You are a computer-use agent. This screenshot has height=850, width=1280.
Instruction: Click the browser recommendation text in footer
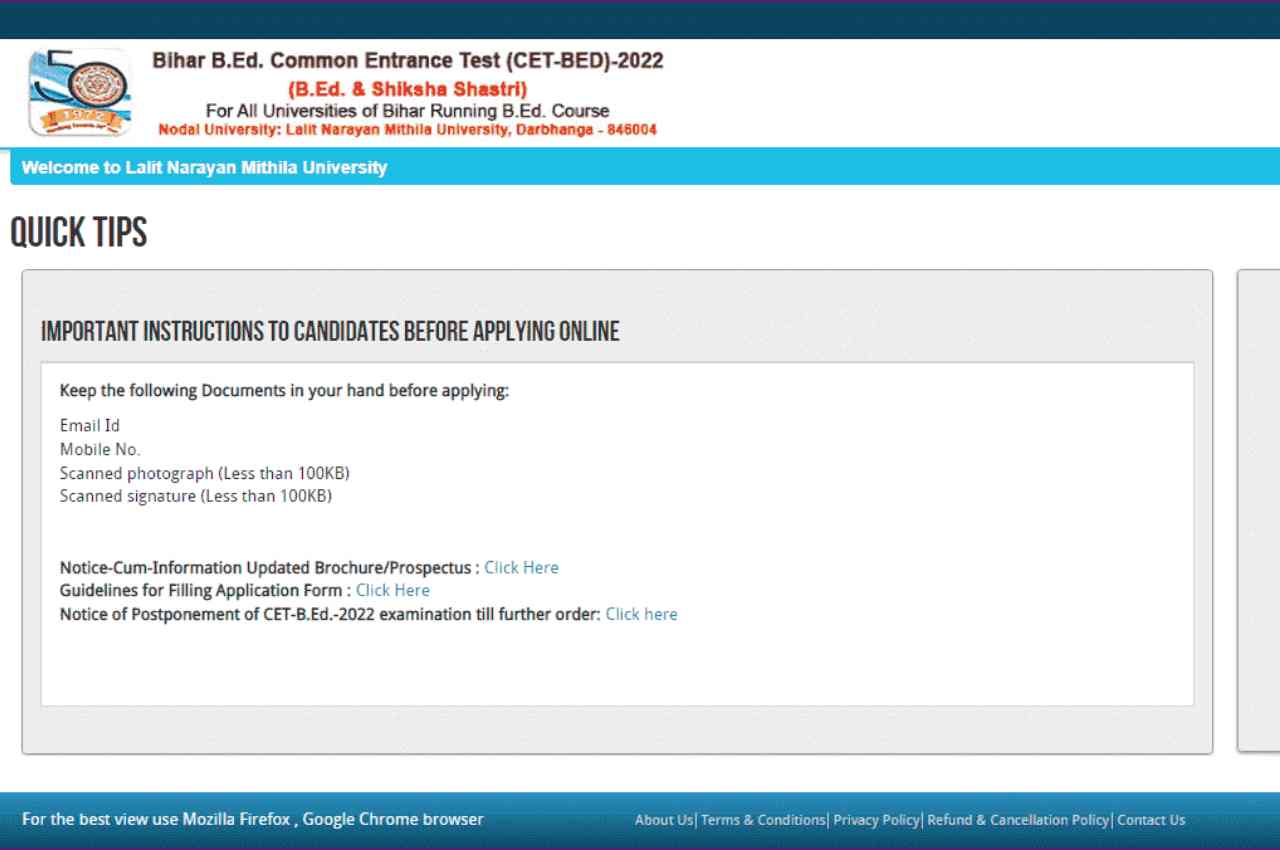pos(252,820)
